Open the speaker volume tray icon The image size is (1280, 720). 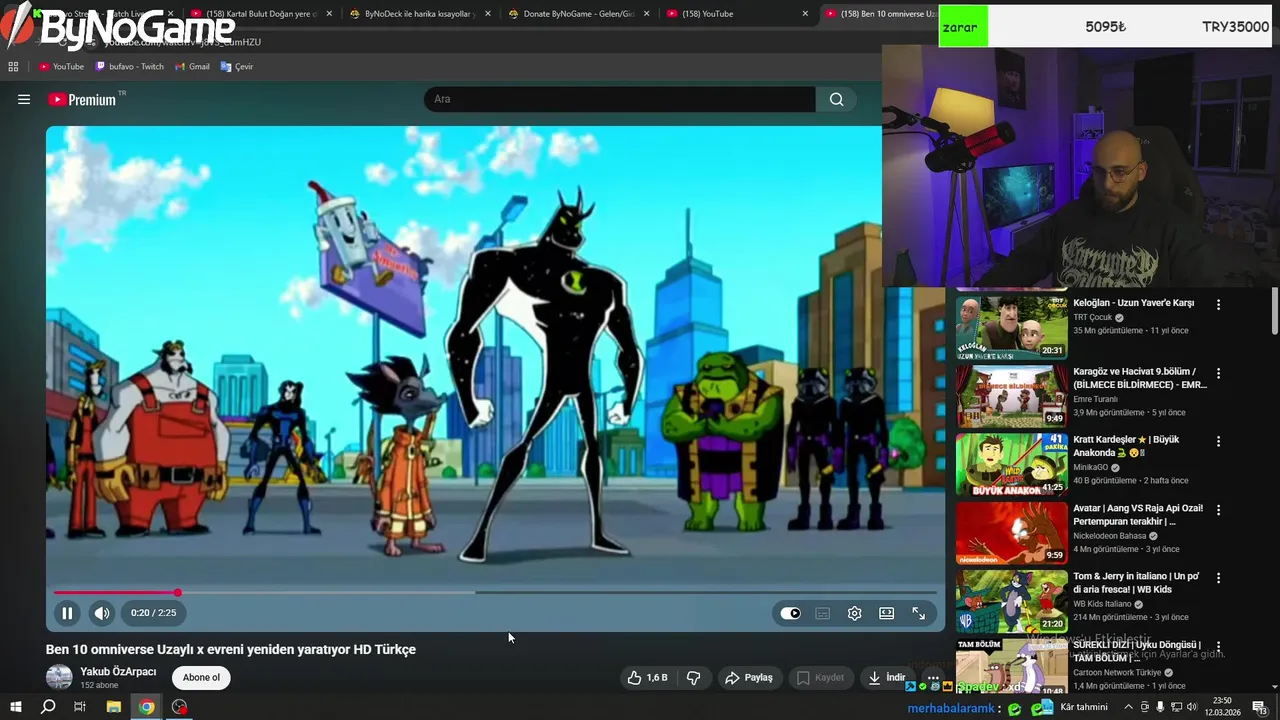1192,707
